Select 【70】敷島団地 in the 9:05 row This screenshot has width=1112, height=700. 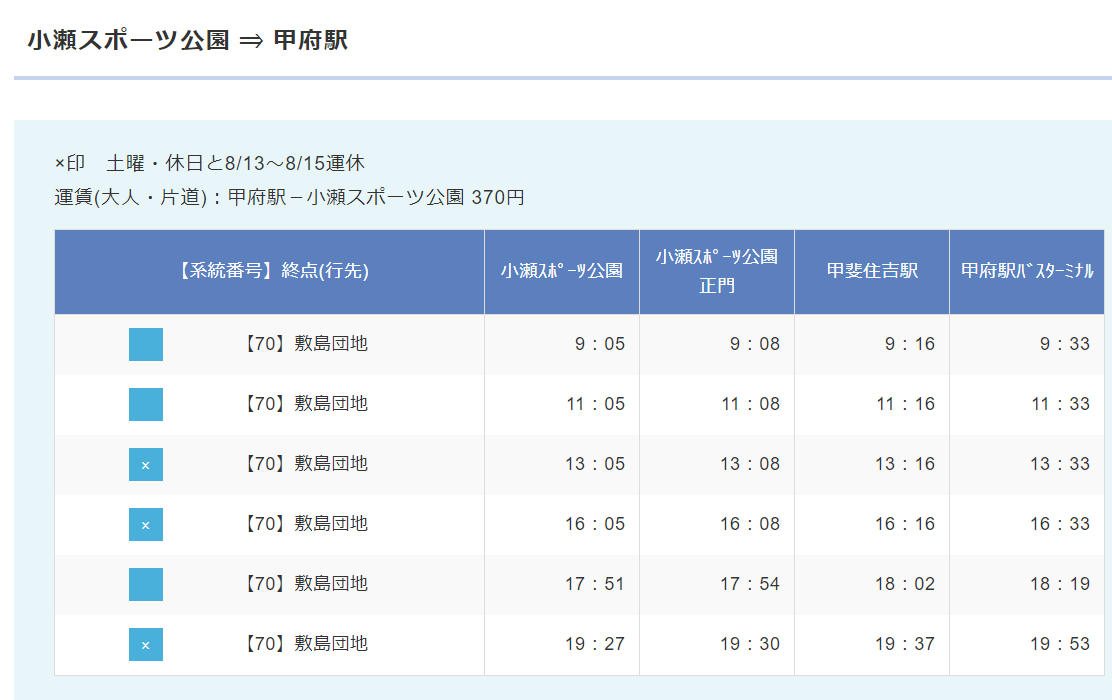[x=305, y=344]
